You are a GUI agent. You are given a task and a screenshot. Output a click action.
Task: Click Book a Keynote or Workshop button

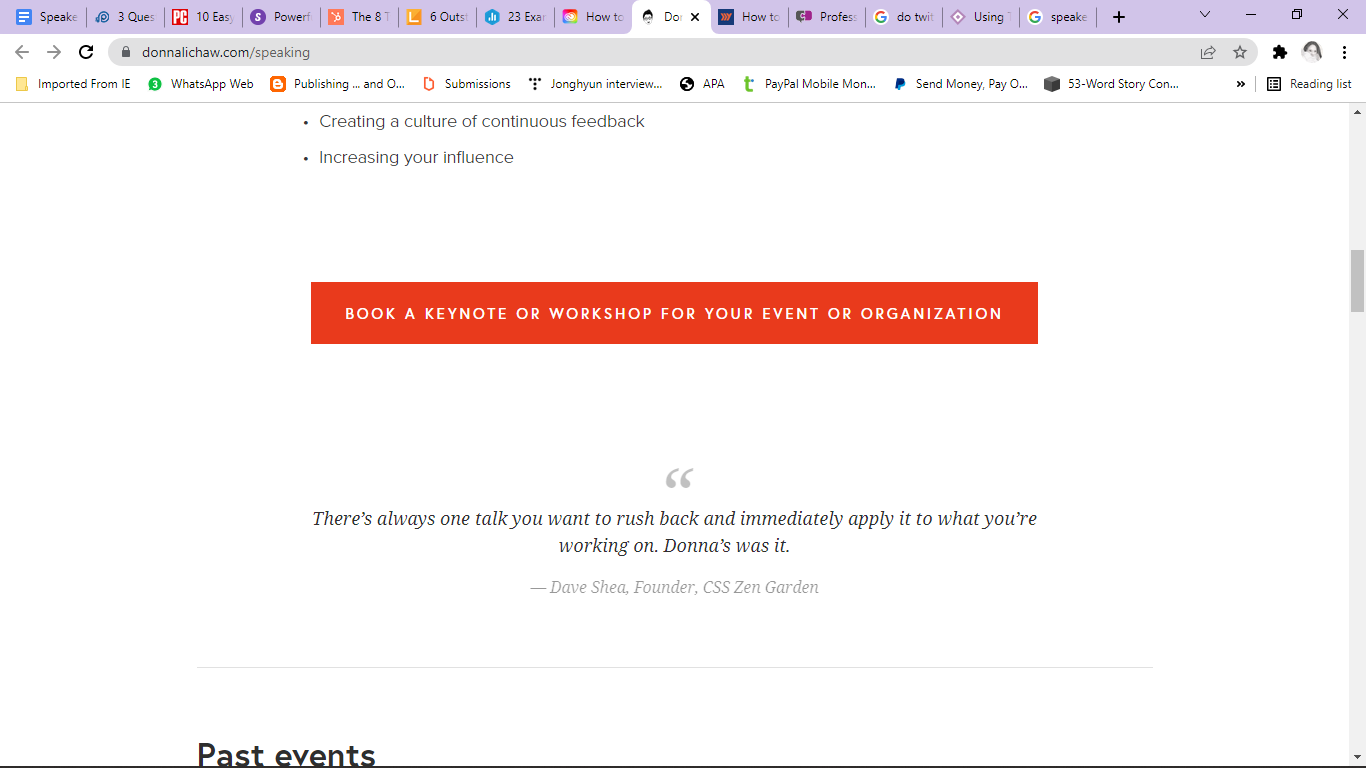(x=674, y=313)
